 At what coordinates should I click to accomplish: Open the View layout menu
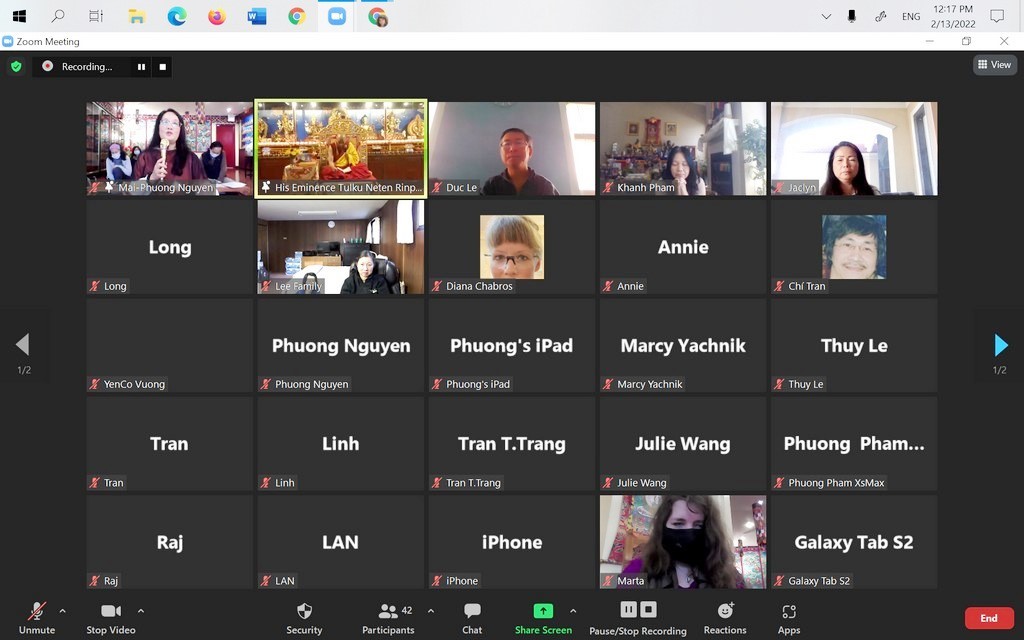click(994, 65)
